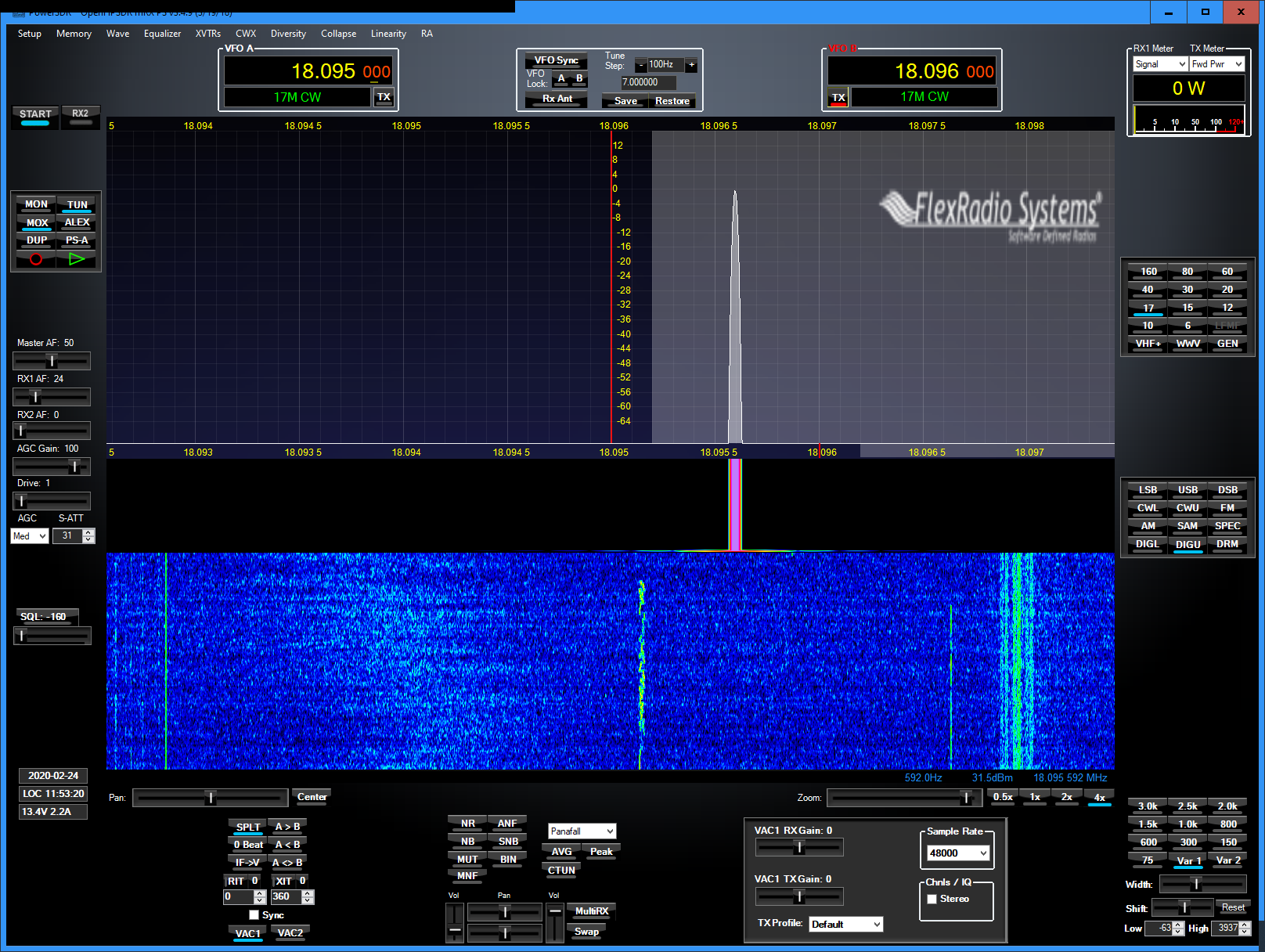The height and width of the screenshot is (952, 1265).
Task: Click the VFO A TX indicator
Action: (x=384, y=97)
